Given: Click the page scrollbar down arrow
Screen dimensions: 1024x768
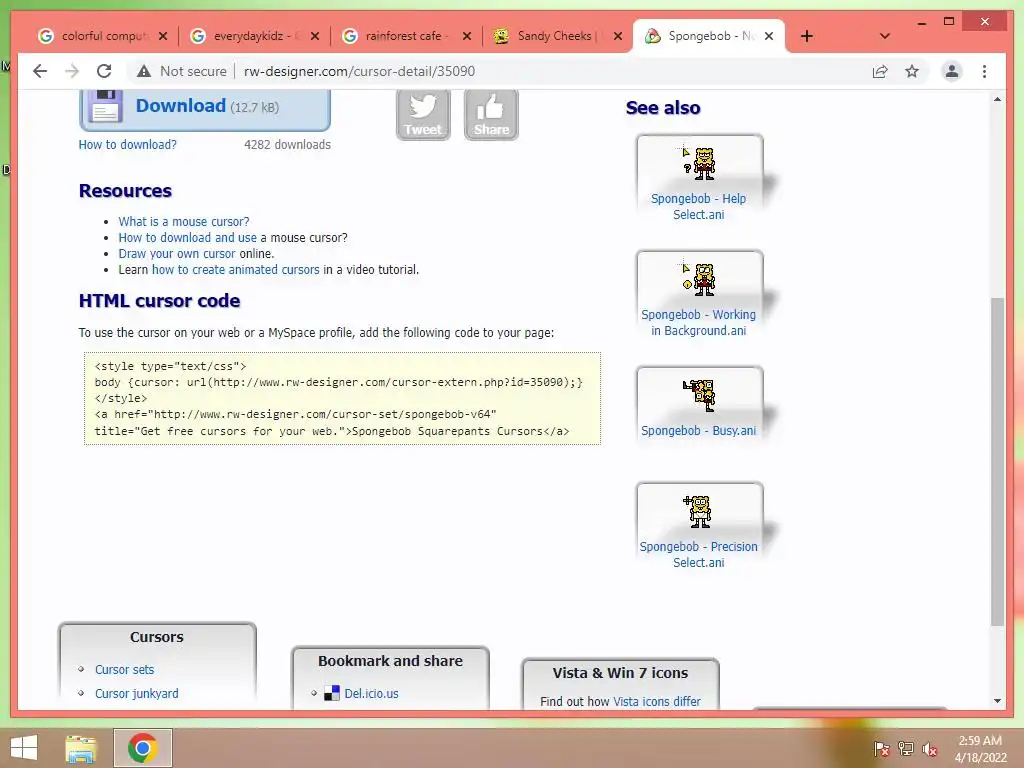Looking at the screenshot, I should (997, 701).
